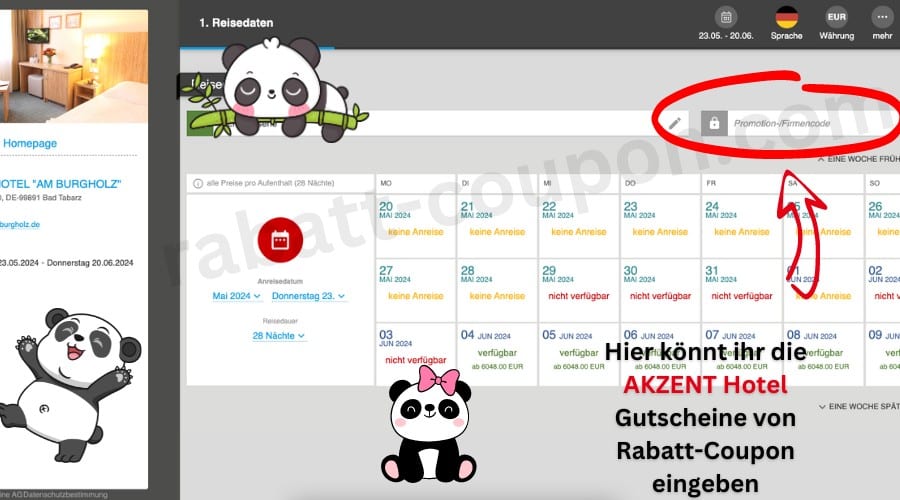
Task: Open the EUR Währung currency selector
Action: (x=836, y=17)
